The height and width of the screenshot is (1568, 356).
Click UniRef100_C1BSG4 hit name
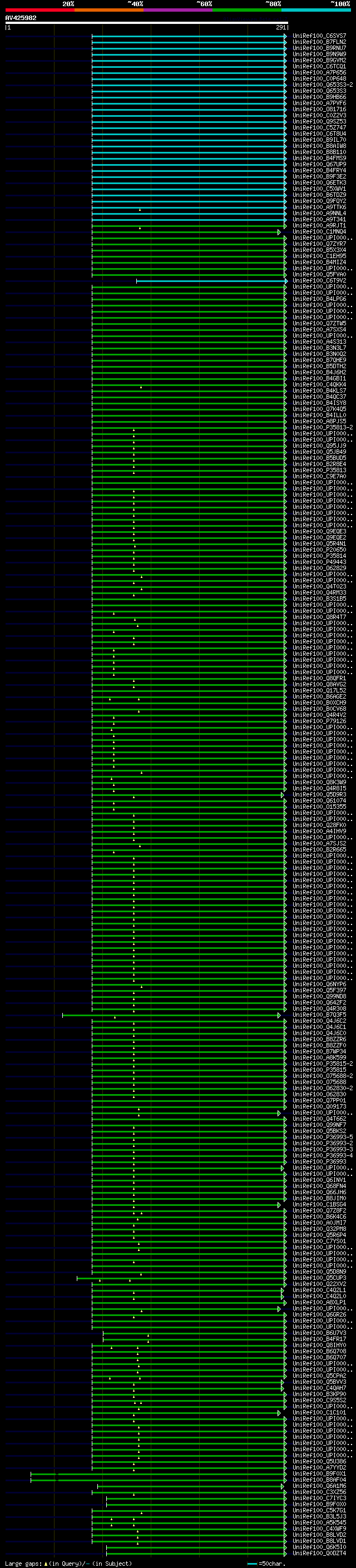319,1204
